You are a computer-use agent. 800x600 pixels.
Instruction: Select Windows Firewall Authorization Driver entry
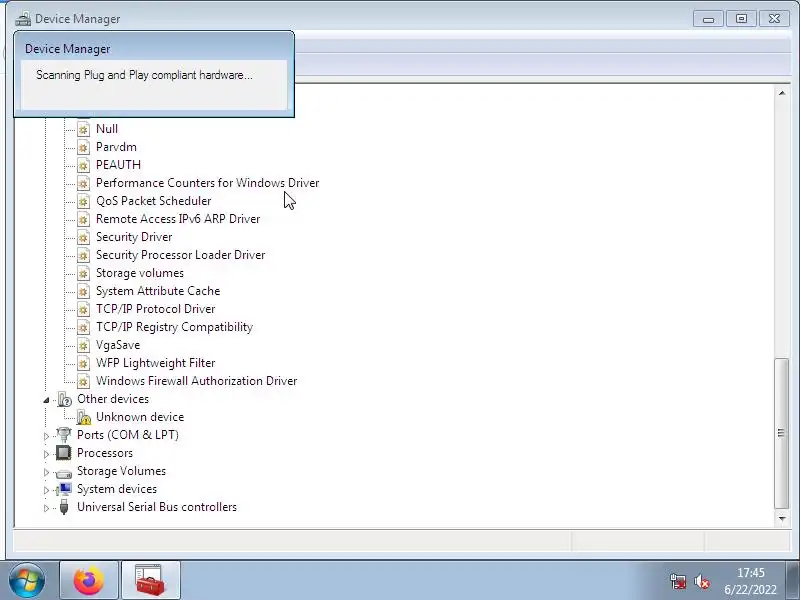(196, 381)
